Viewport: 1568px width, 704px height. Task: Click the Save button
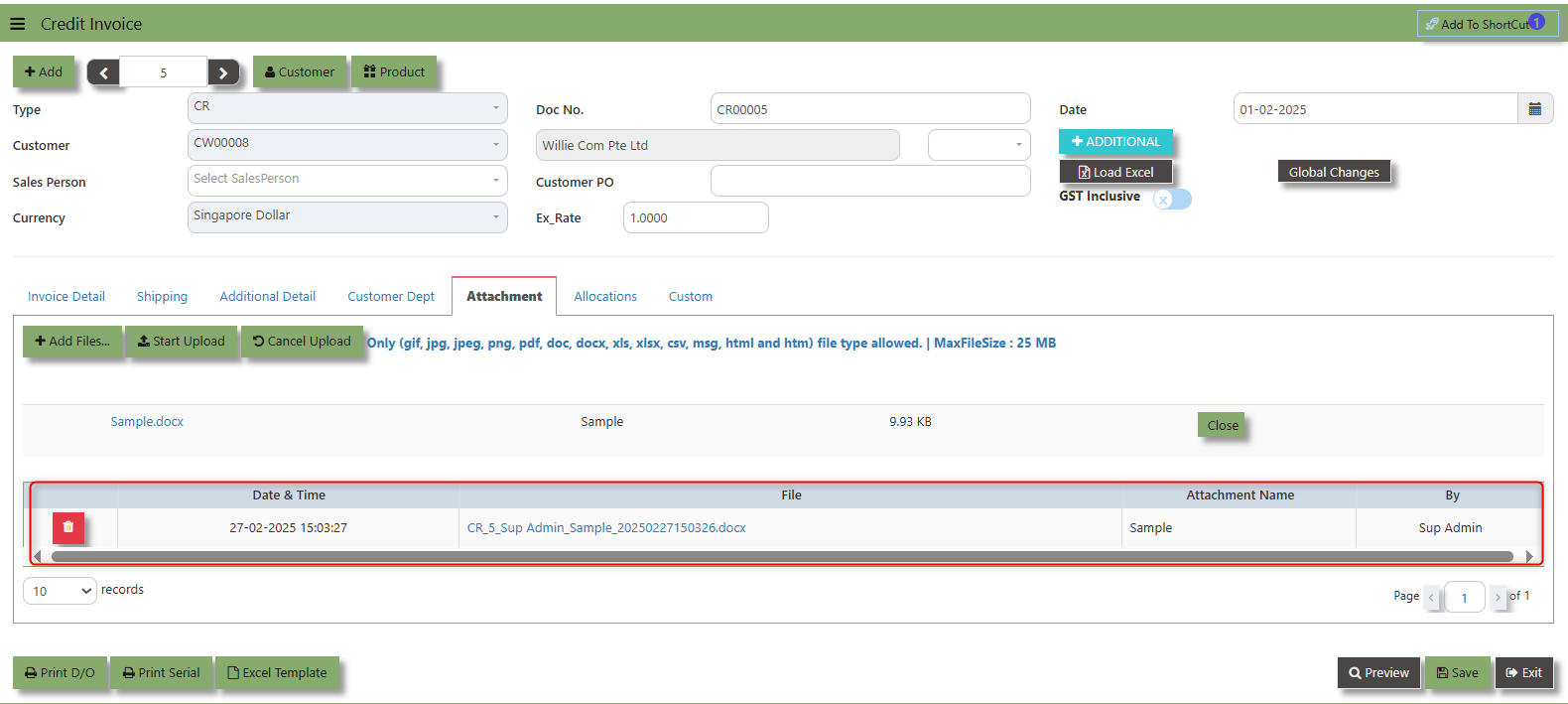click(1458, 672)
